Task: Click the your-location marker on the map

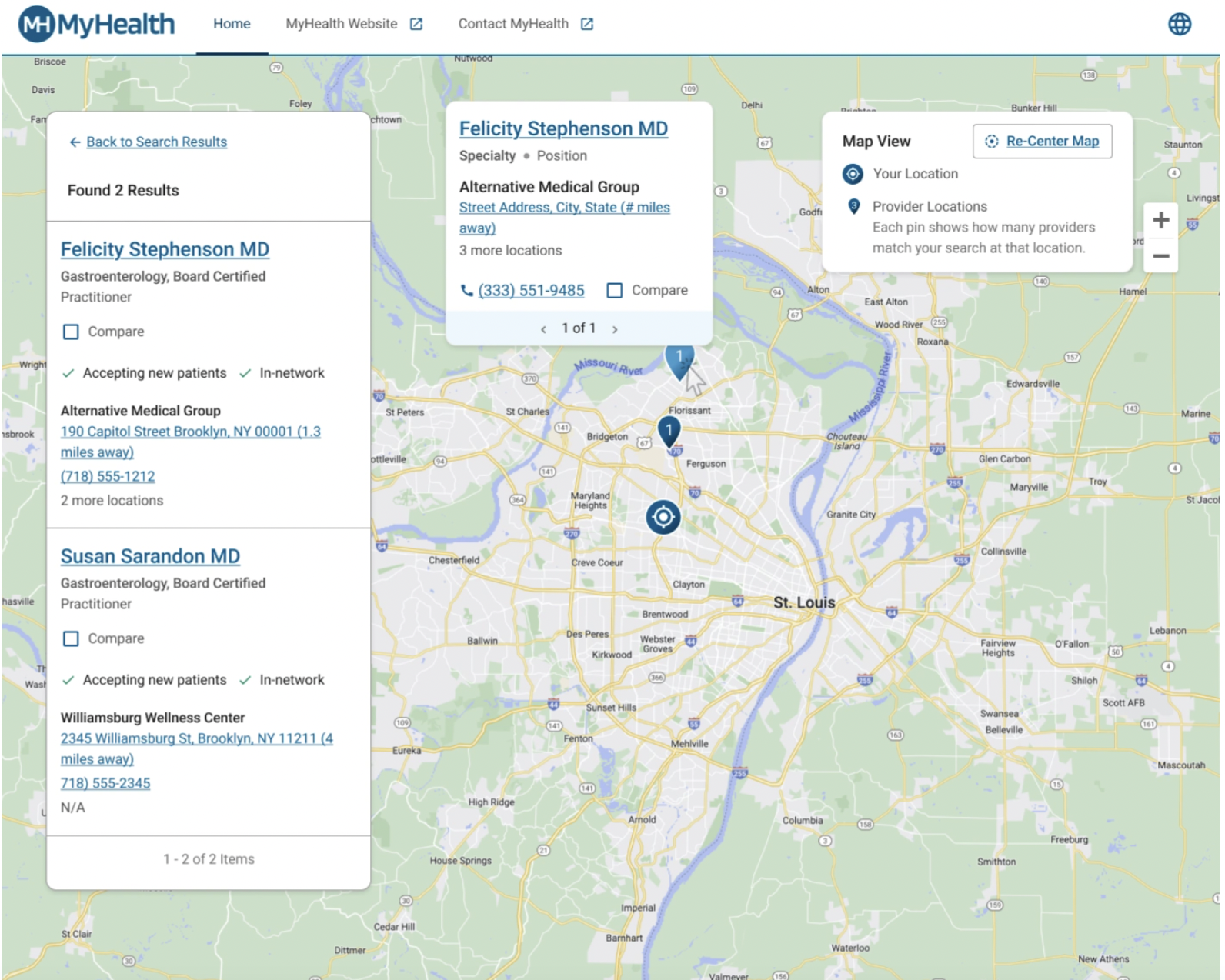Action: pos(663,517)
